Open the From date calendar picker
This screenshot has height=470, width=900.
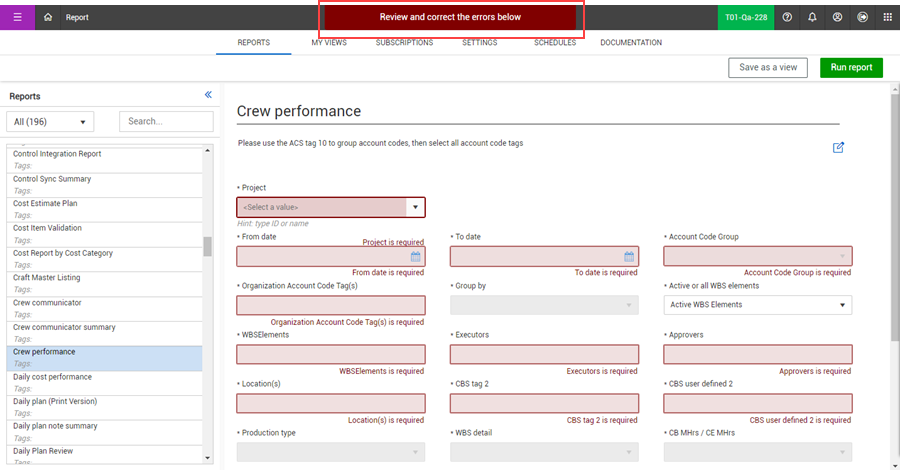tap(415, 257)
